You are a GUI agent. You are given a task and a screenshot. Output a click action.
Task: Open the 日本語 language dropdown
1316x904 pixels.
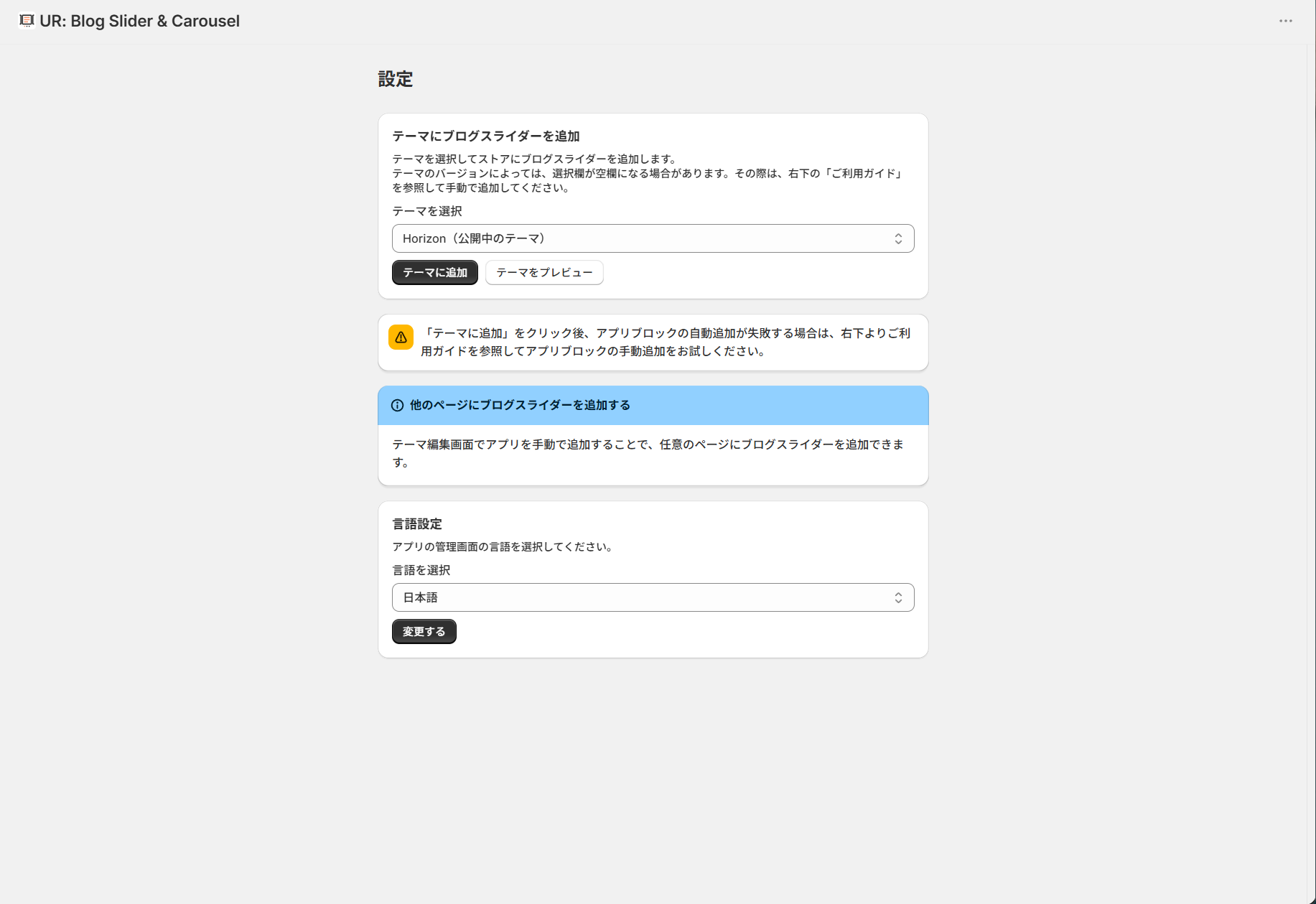coord(646,598)
